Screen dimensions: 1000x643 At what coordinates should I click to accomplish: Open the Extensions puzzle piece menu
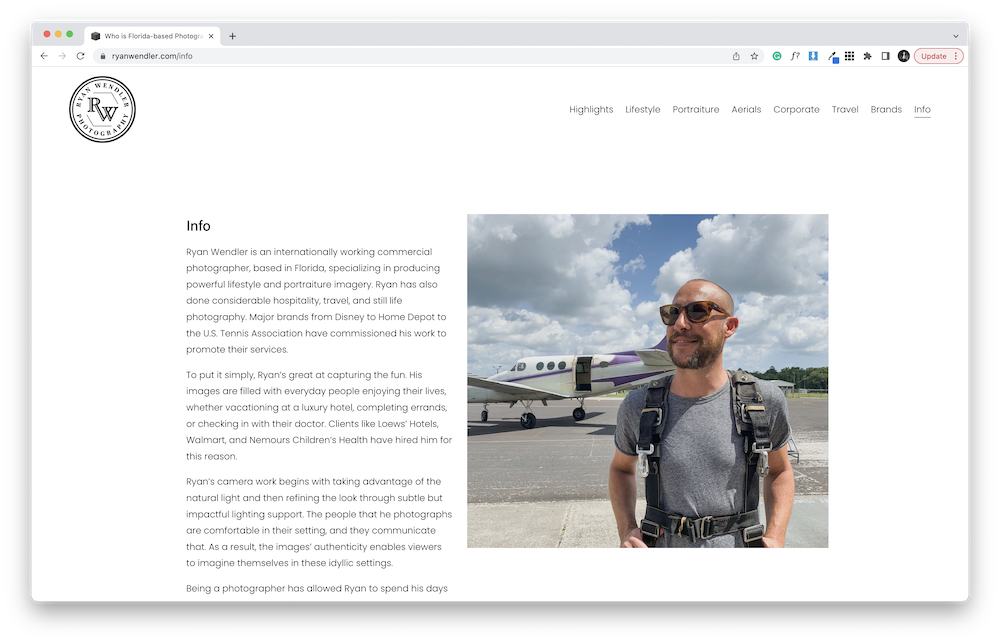[867, 56]
